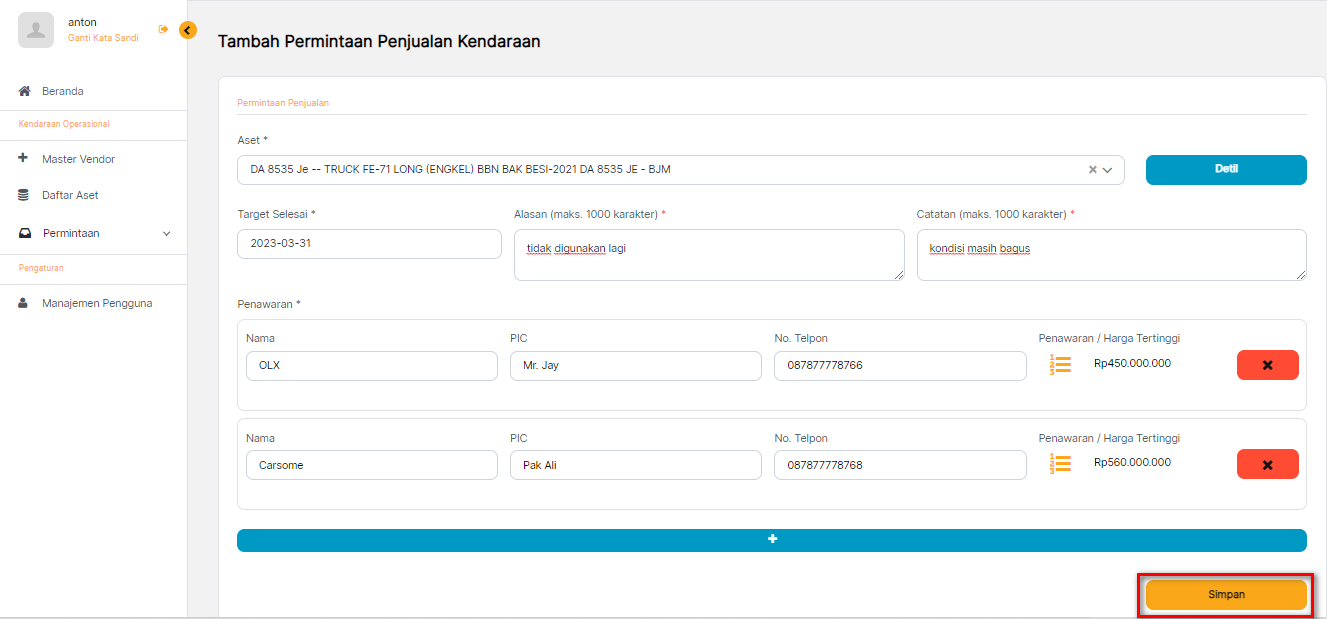The image size is (1327, 619).
Task: Add a new Penawaran row
Action: click(x=771, y=540)
